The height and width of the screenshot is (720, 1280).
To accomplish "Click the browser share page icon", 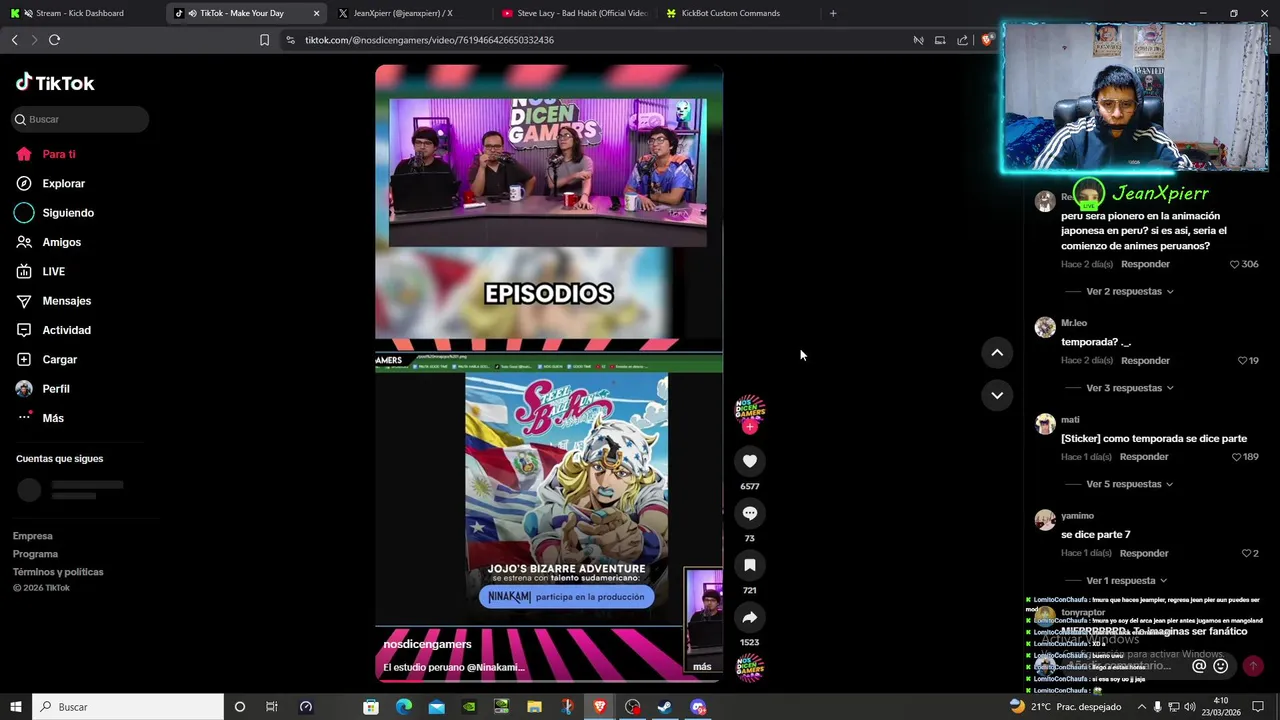I will (x=962, y=40).
